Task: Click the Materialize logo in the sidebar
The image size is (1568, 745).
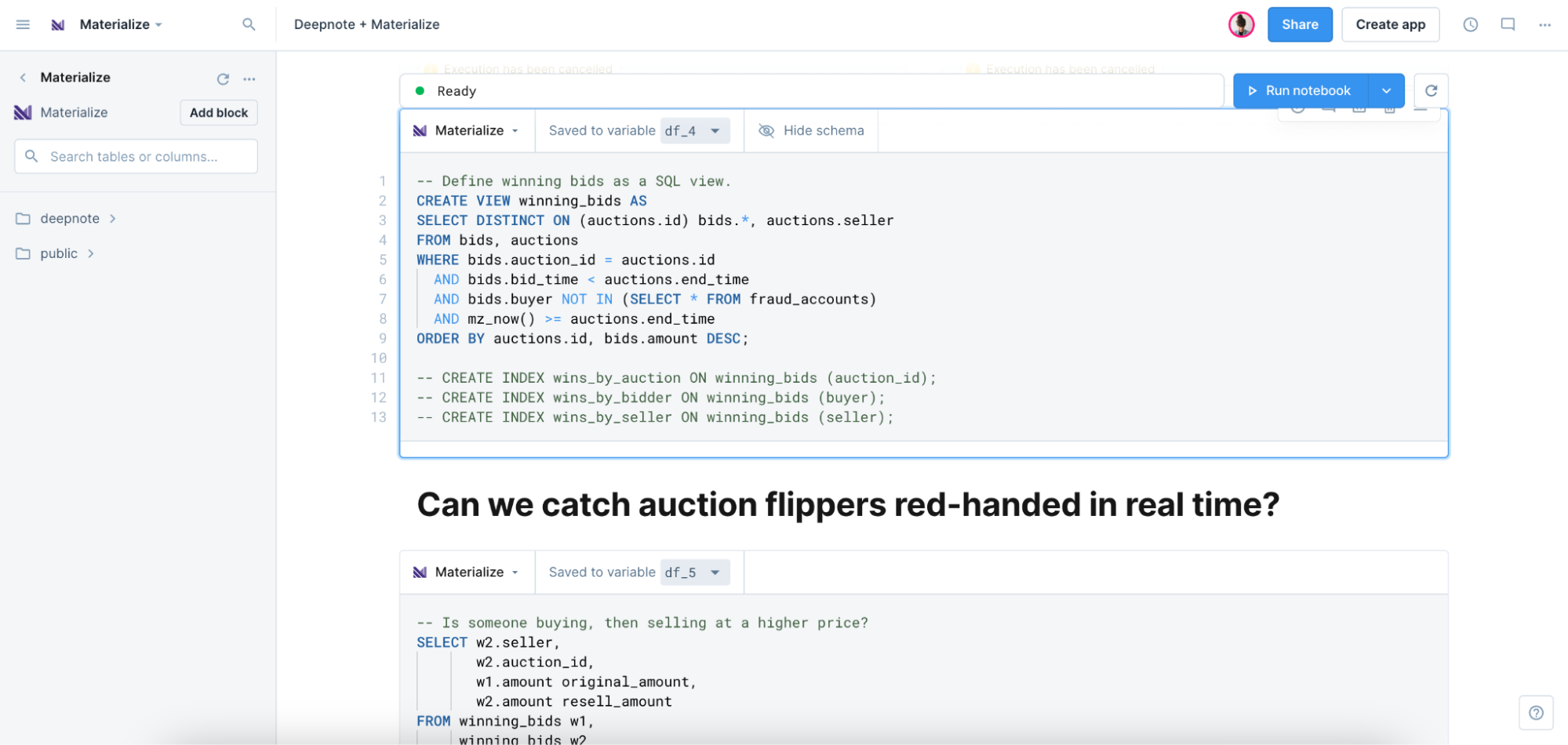Action: pos(23,112)
